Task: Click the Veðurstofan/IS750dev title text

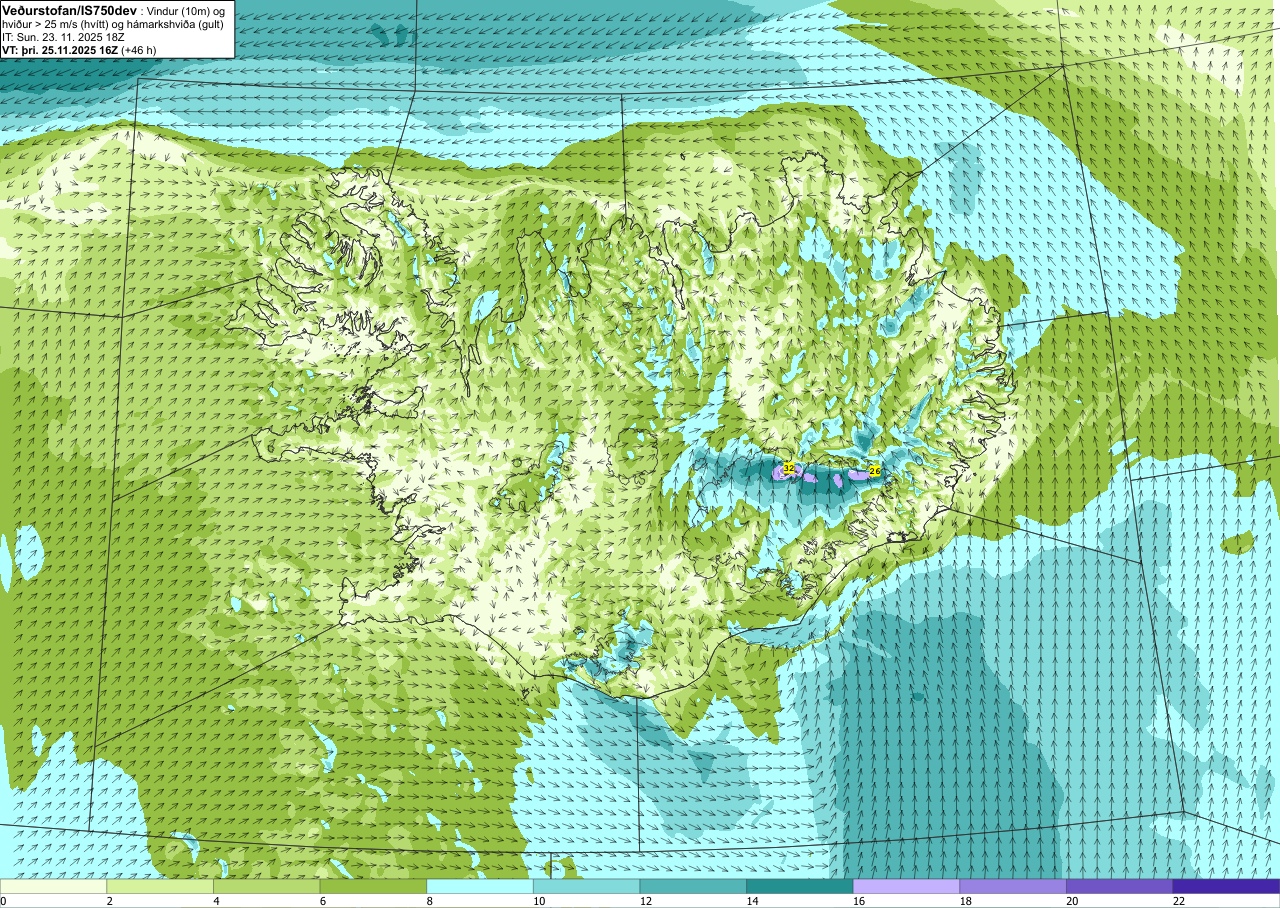Action: click(x=69, y=10)
